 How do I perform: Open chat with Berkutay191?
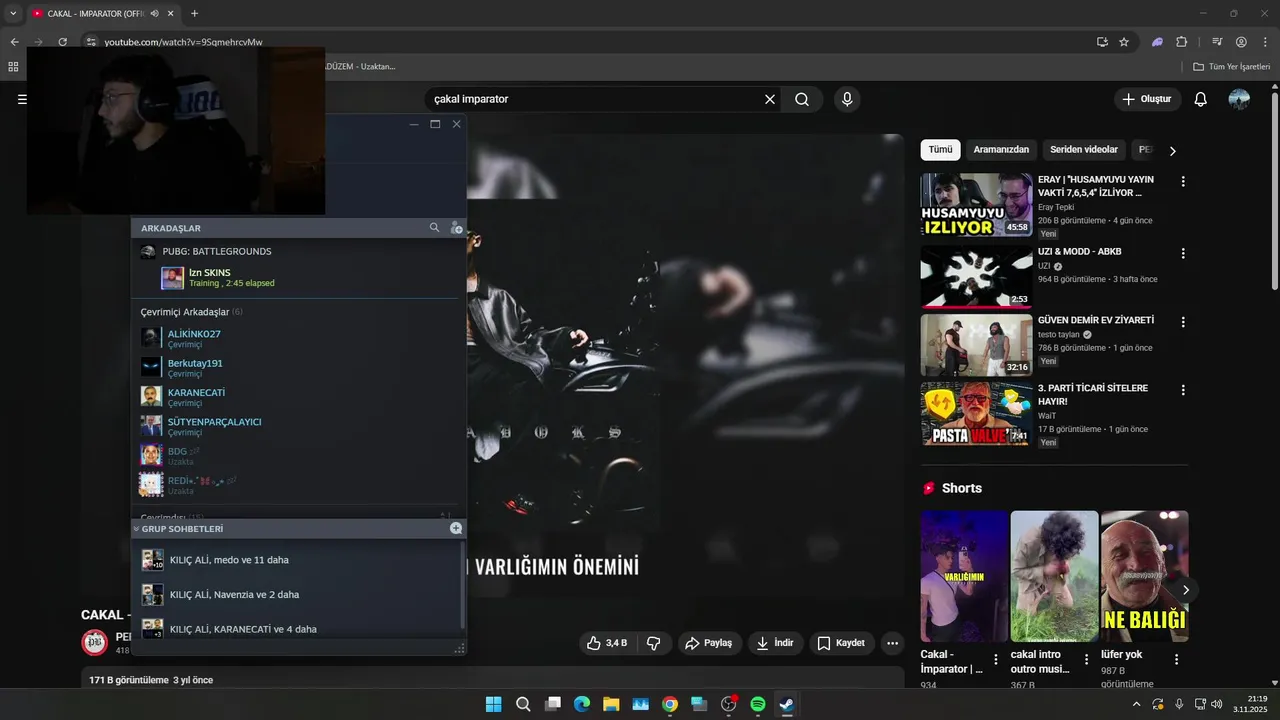click(x=298, y=367)
